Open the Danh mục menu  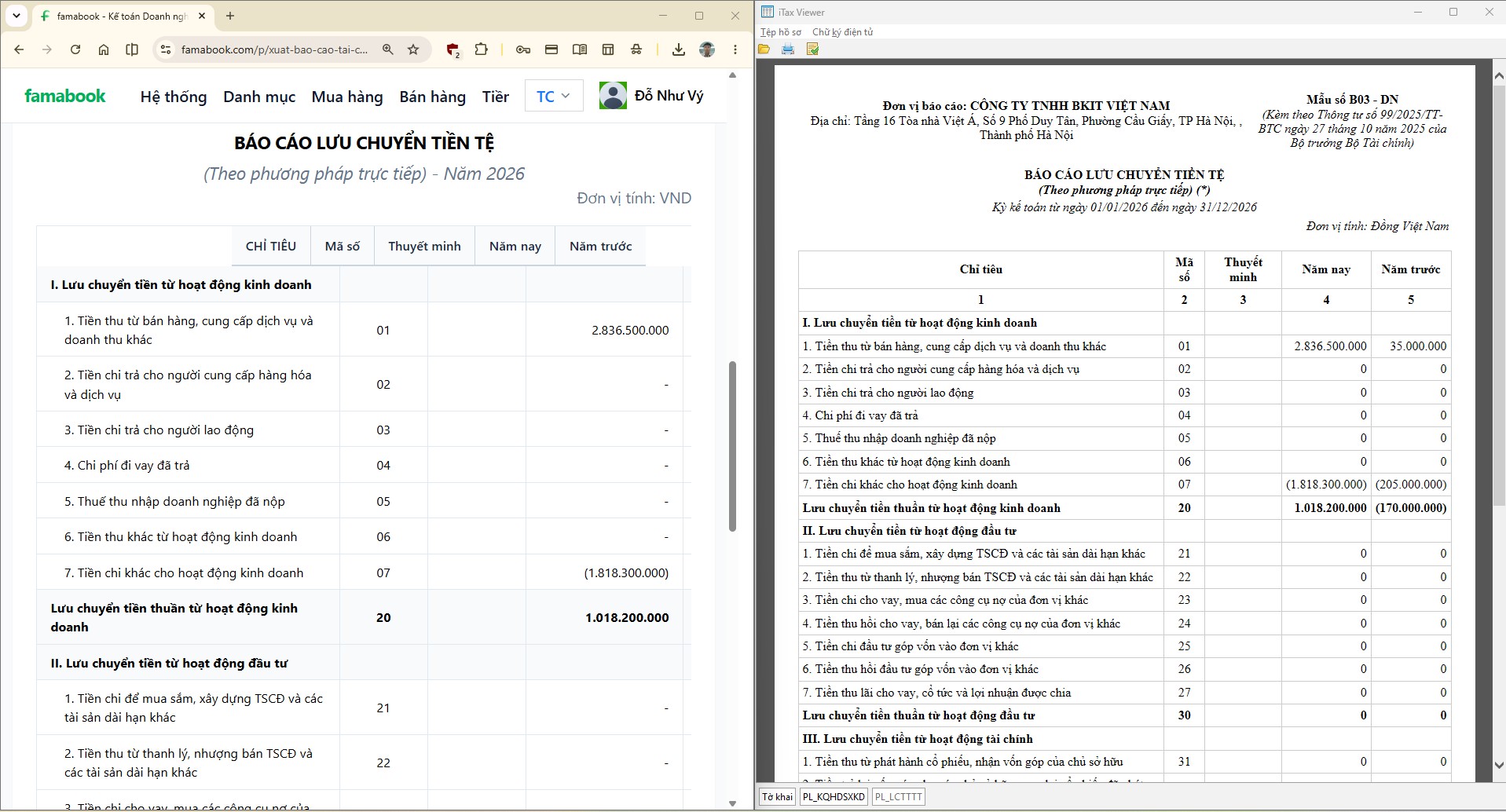click(259, 97)
